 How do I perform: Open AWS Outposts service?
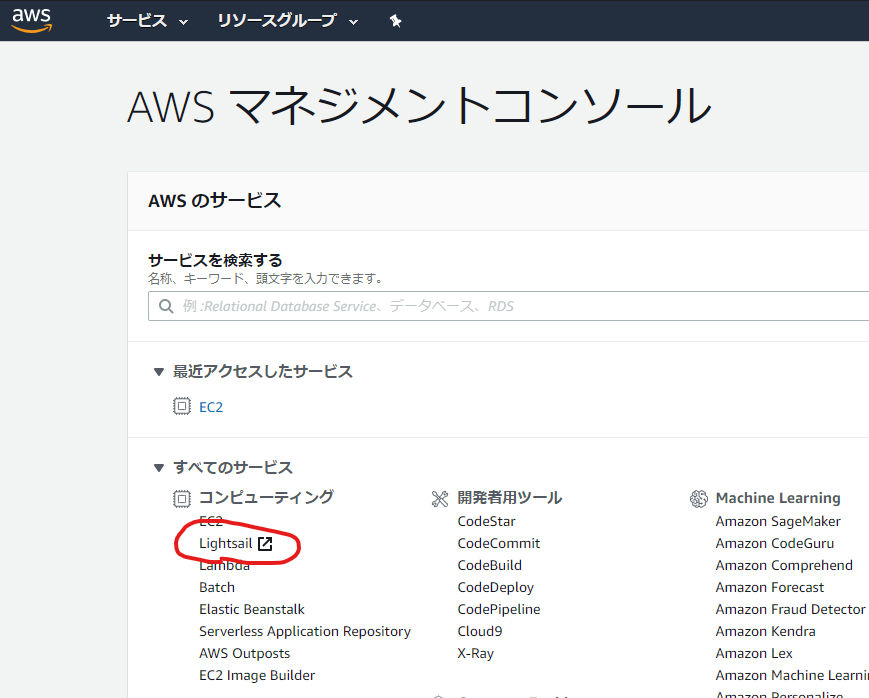(x=244, y=653)
